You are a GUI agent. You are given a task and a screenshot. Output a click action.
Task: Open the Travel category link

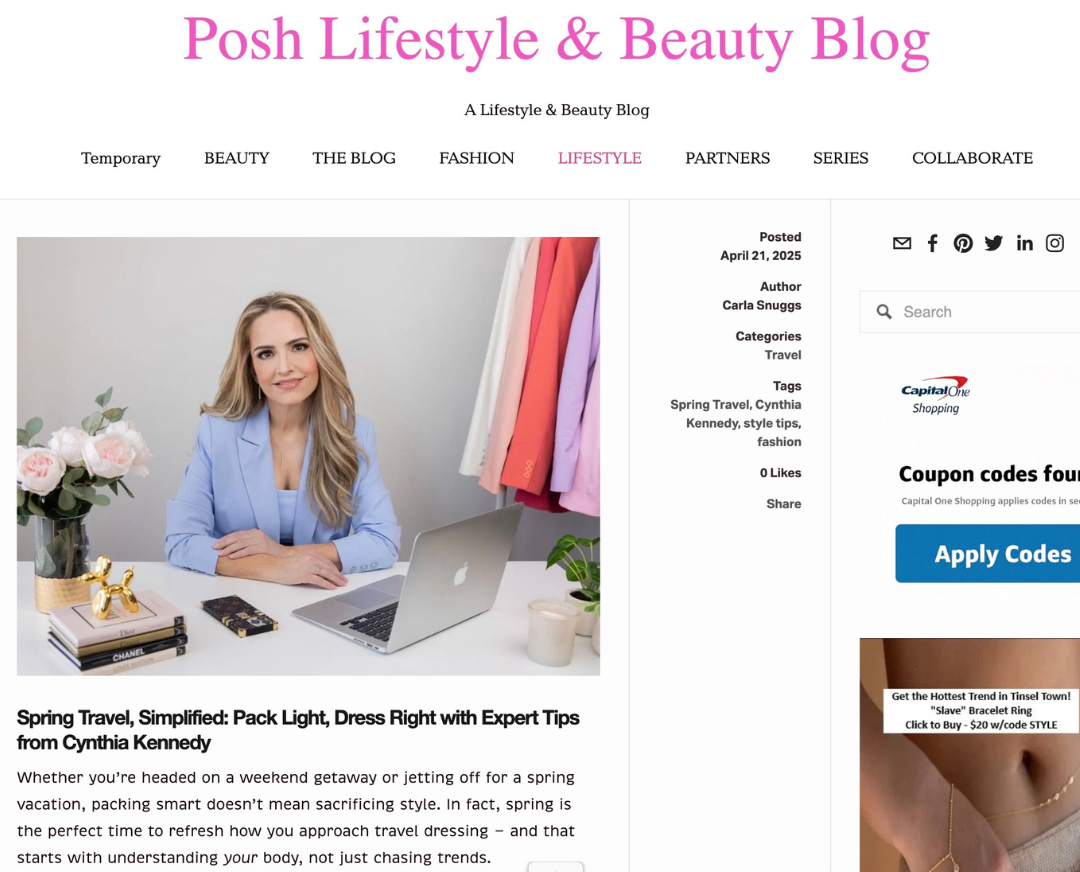point(783,355)
